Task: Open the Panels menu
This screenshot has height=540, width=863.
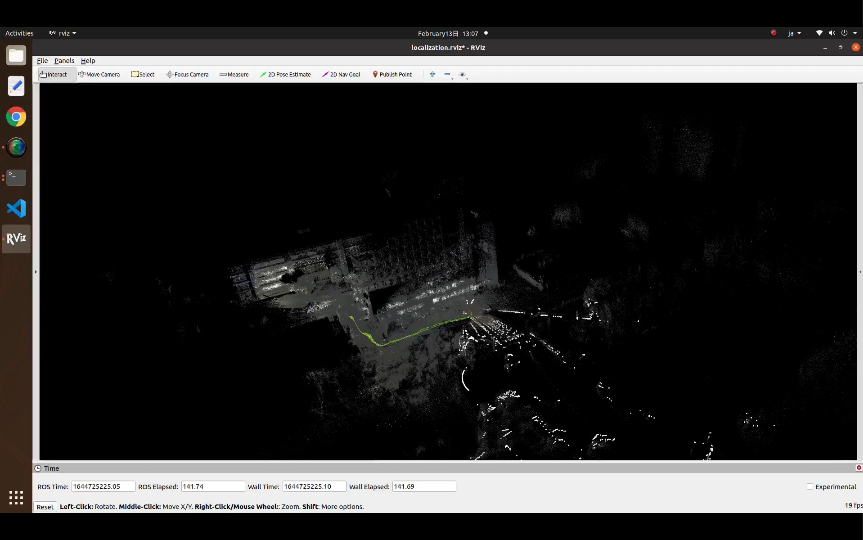Action: (64, 61)
